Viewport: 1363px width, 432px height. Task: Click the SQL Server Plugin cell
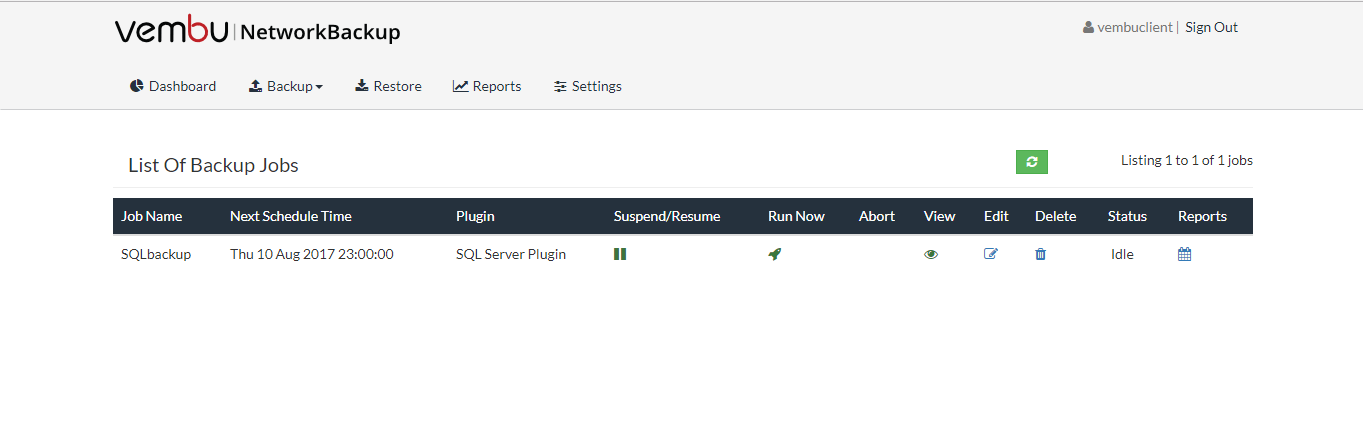[x=511, y=254]
